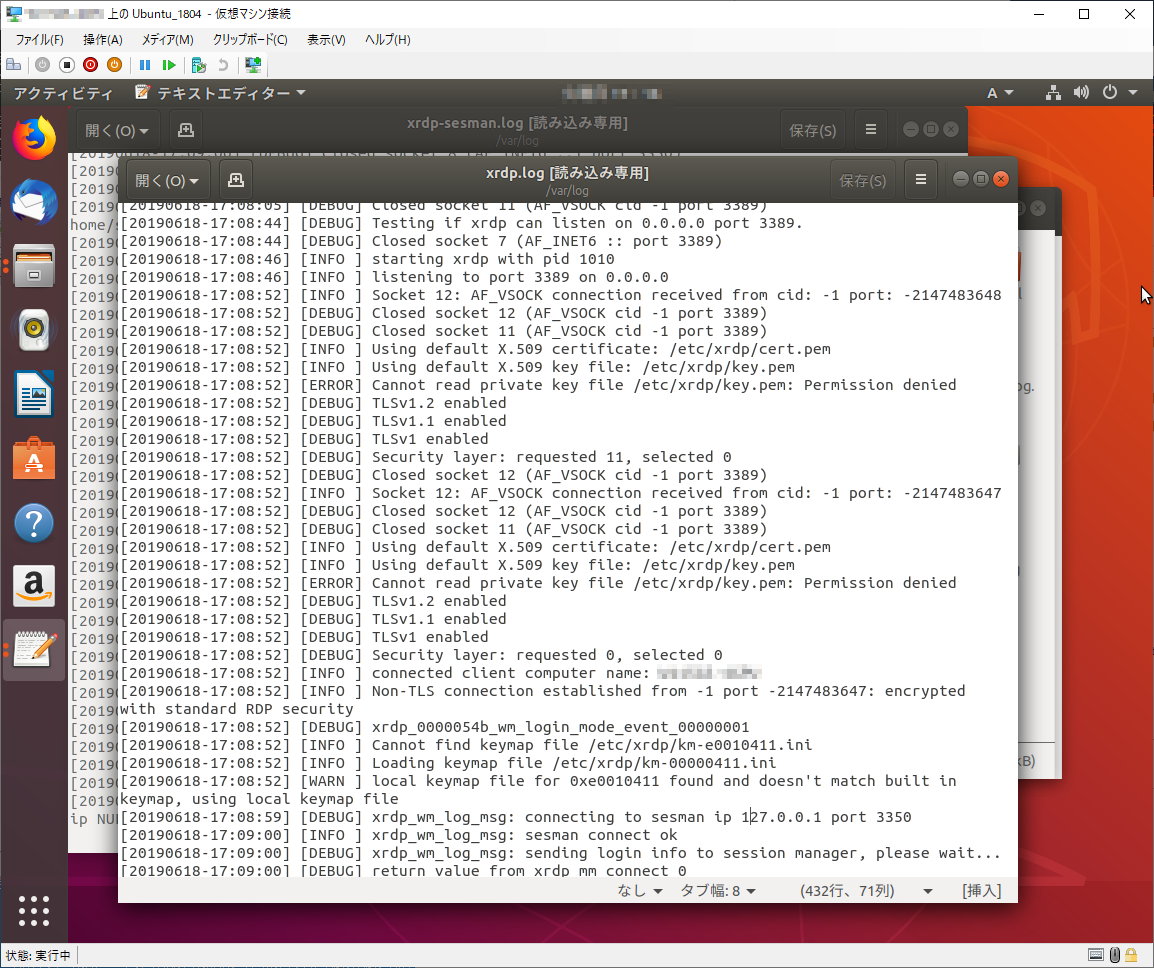1154x968 pixels.
Task: Click the [挿入] insert mode indicator
Action: click(x=982, y=891)
